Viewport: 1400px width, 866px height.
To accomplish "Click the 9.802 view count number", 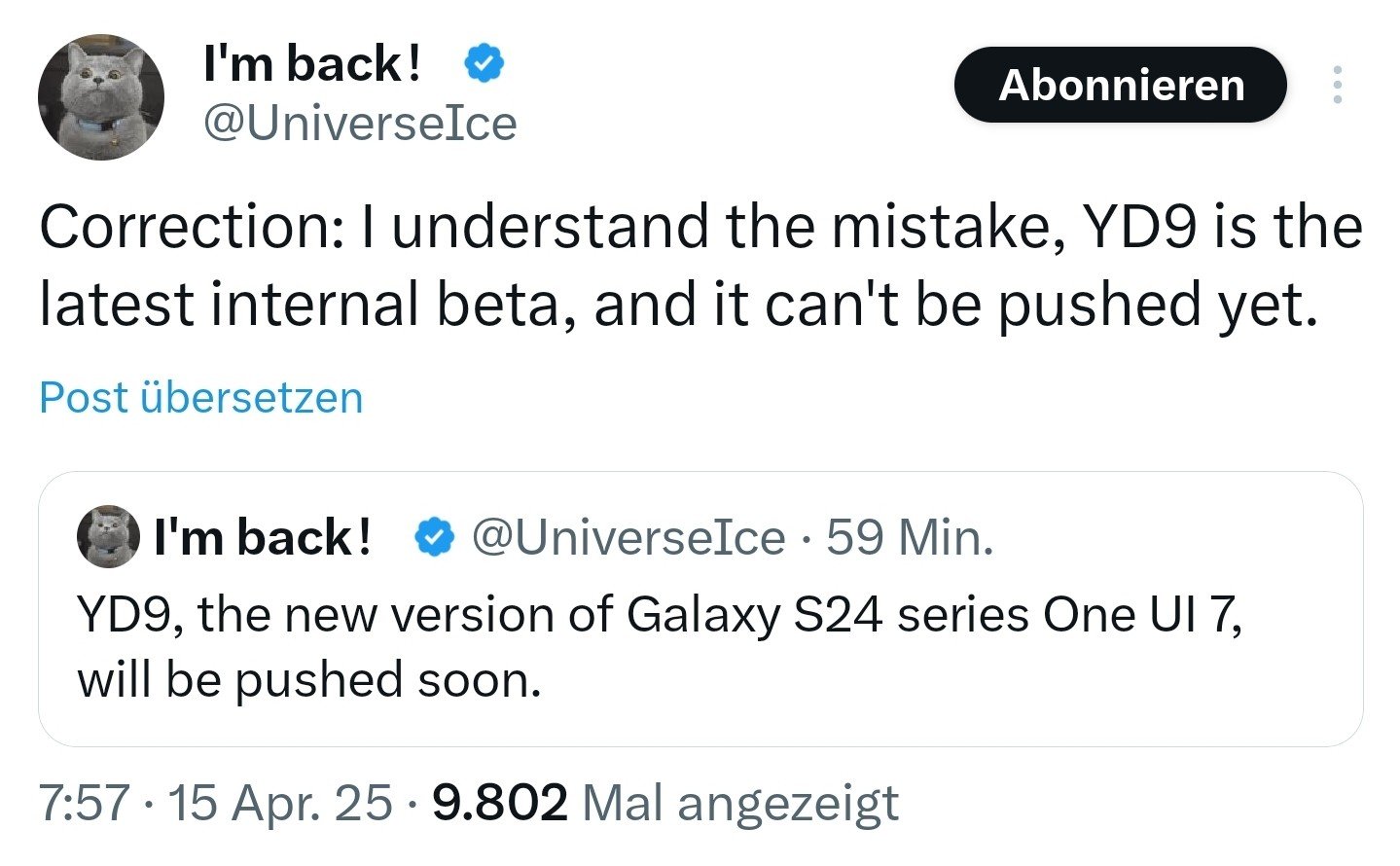I will 499,803.
